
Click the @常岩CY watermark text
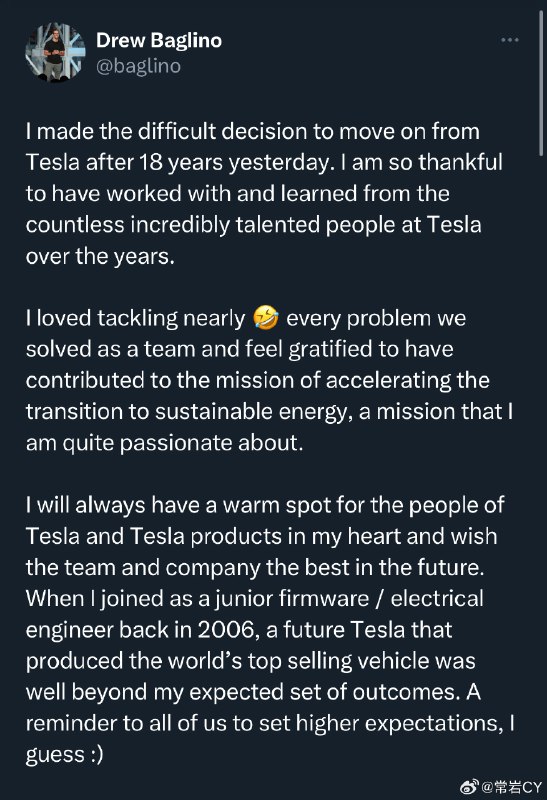pos(511,787)
